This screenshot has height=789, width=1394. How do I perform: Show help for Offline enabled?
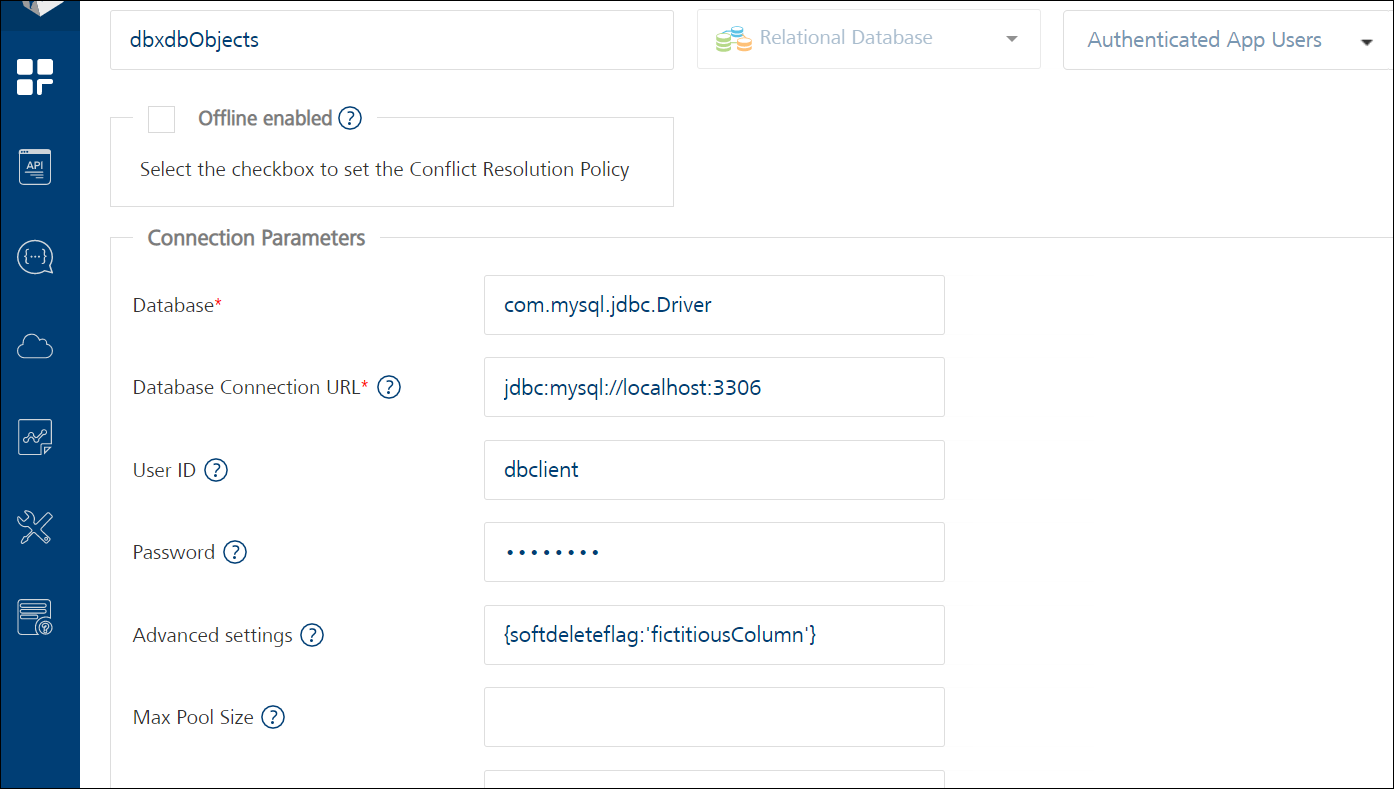(x=349, y=118)
